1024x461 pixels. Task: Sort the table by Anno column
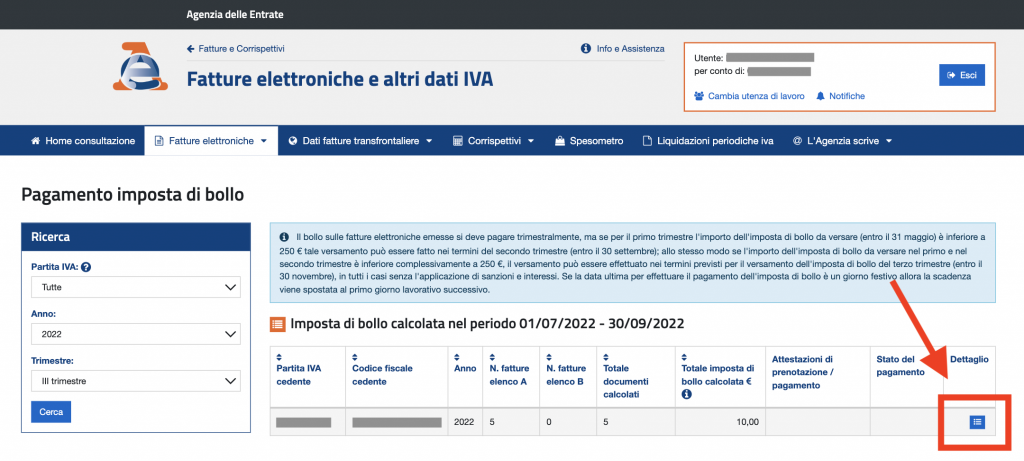tap(457, 357)
